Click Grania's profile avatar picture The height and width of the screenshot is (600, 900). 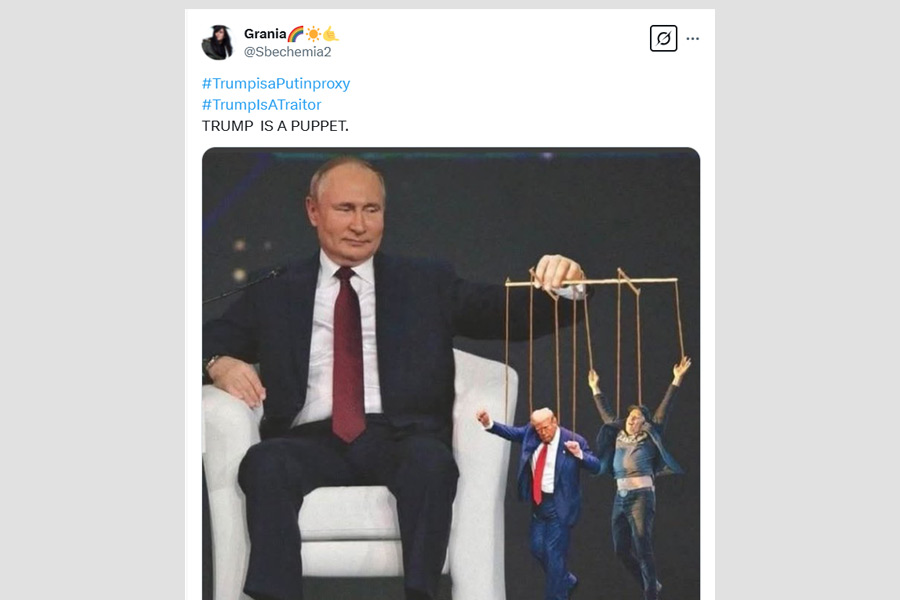tap(218, 42)
